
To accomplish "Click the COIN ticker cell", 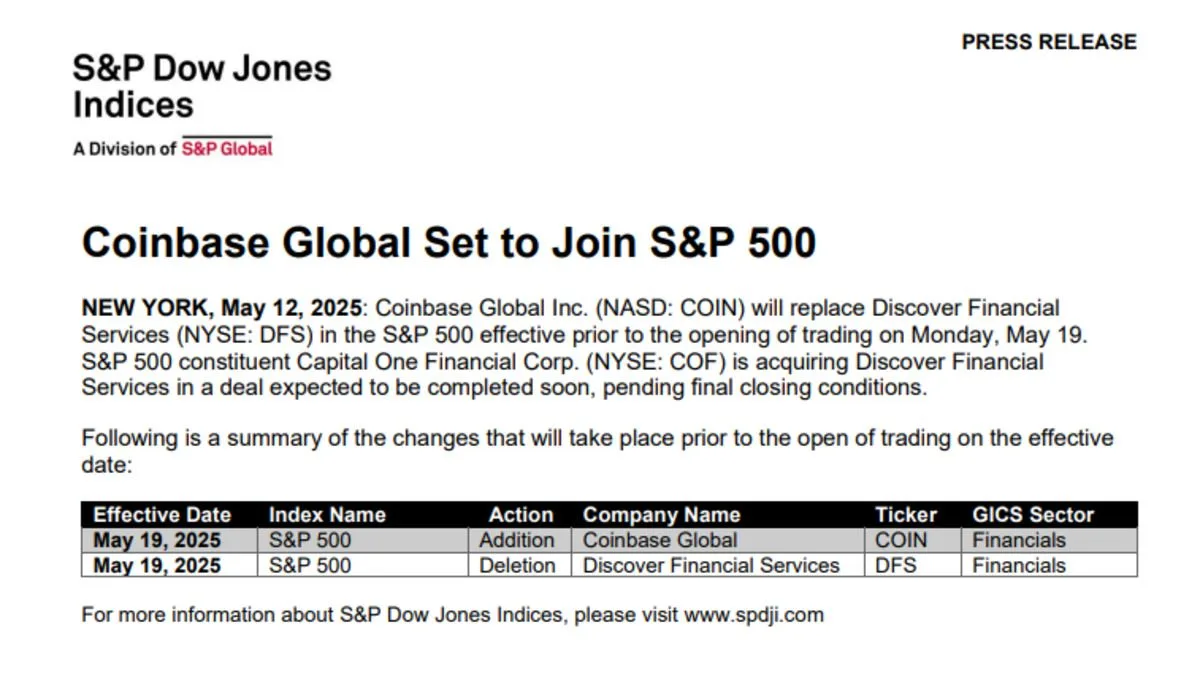I will click(x=913, y=540).
